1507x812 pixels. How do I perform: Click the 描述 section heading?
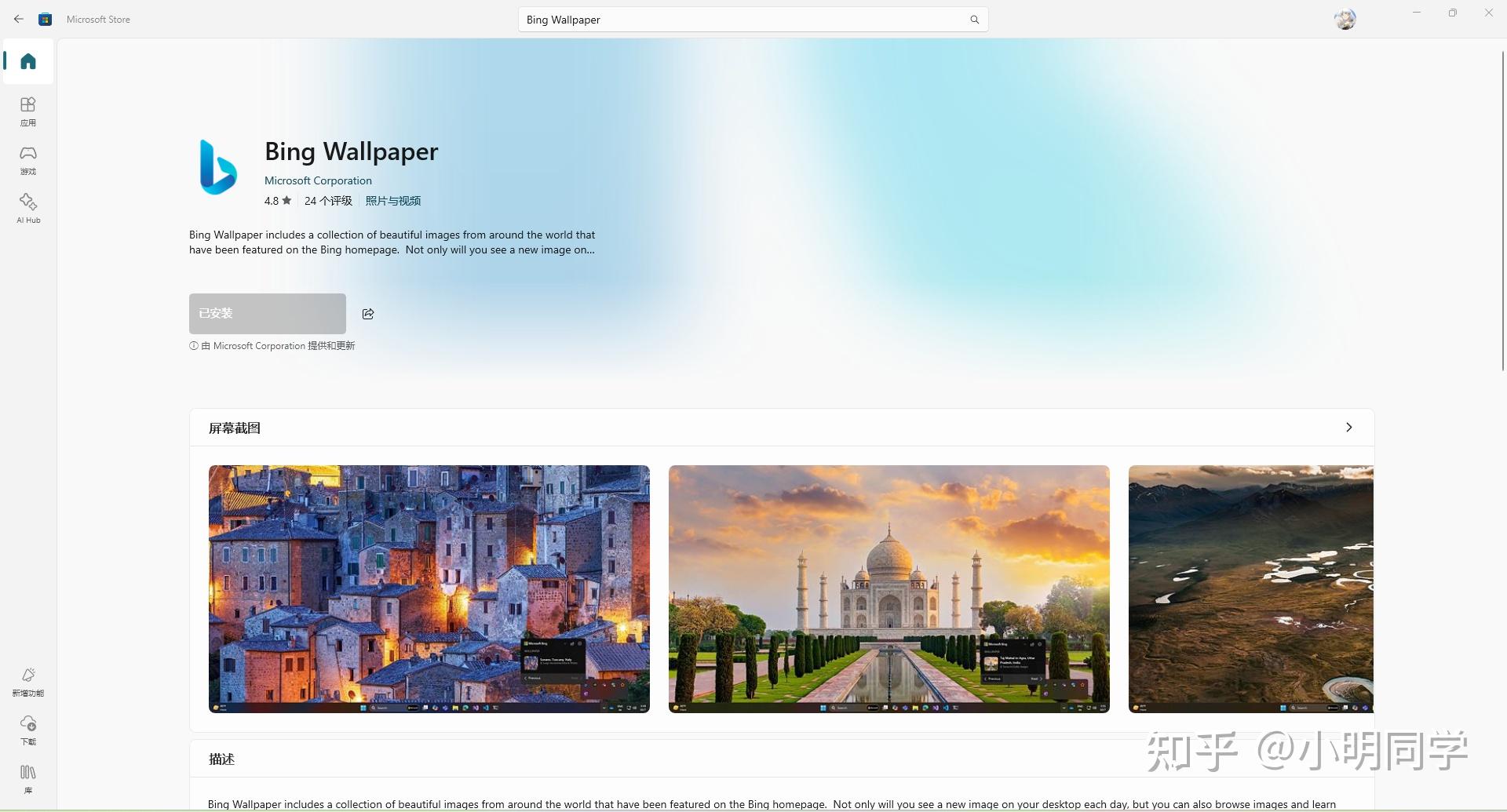pyautogui.click(x=222, y=759)
